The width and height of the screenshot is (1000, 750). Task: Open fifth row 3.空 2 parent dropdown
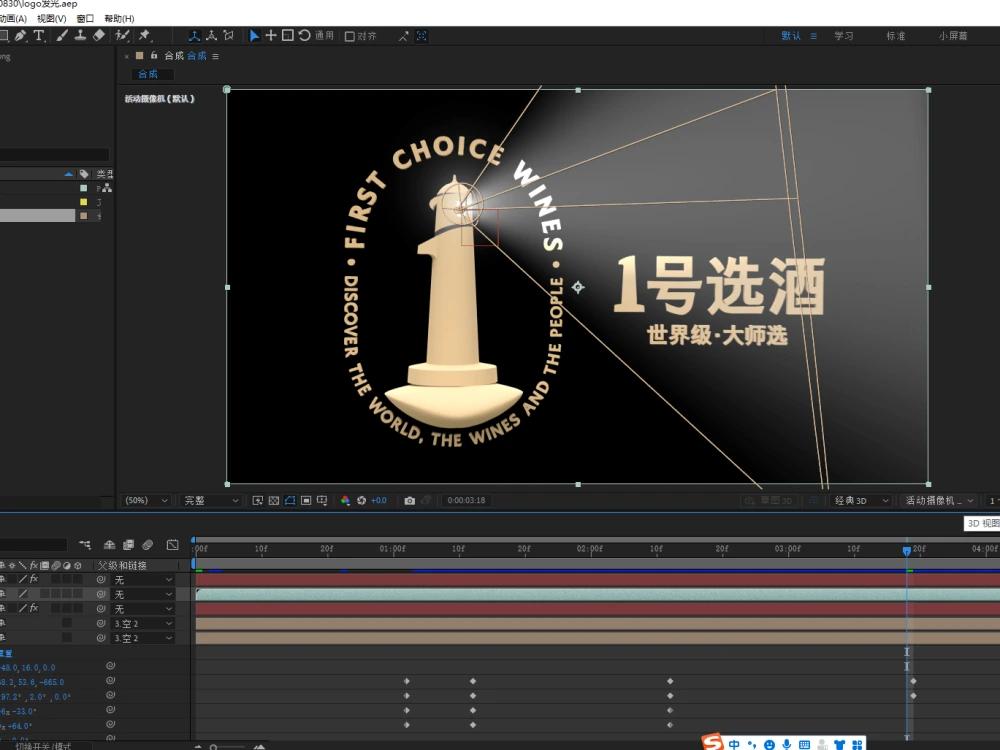click(x=143, y=638)
